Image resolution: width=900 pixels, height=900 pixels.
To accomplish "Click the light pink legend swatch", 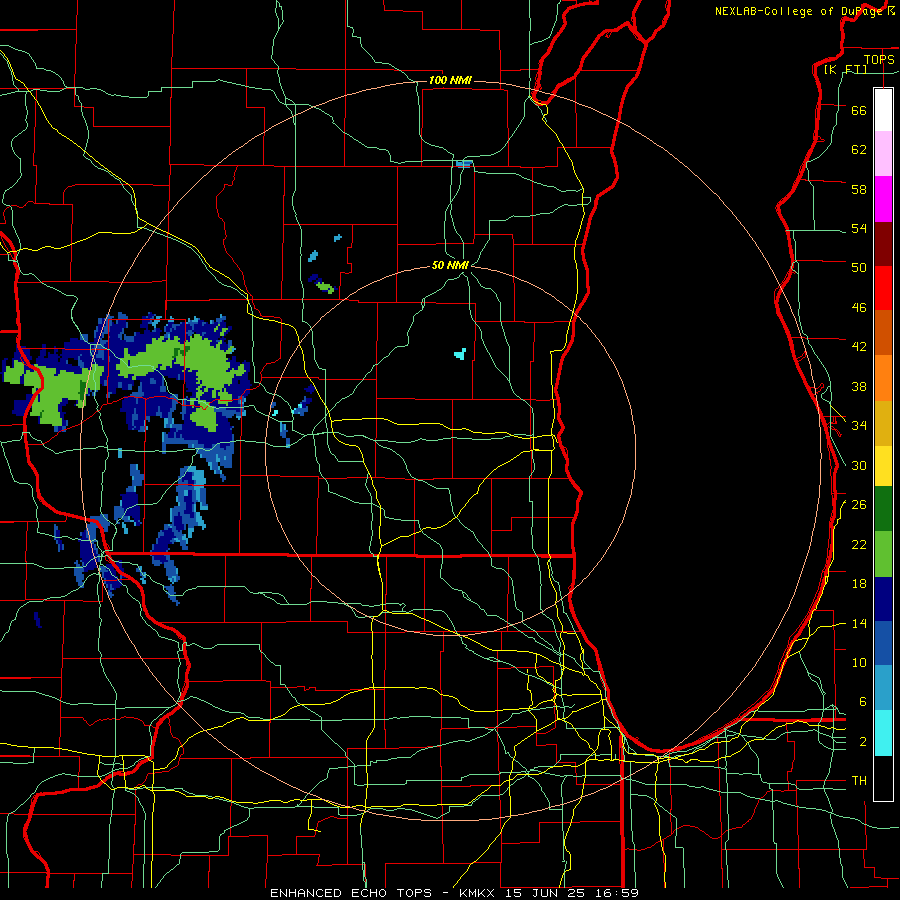I will coord(883,154).
